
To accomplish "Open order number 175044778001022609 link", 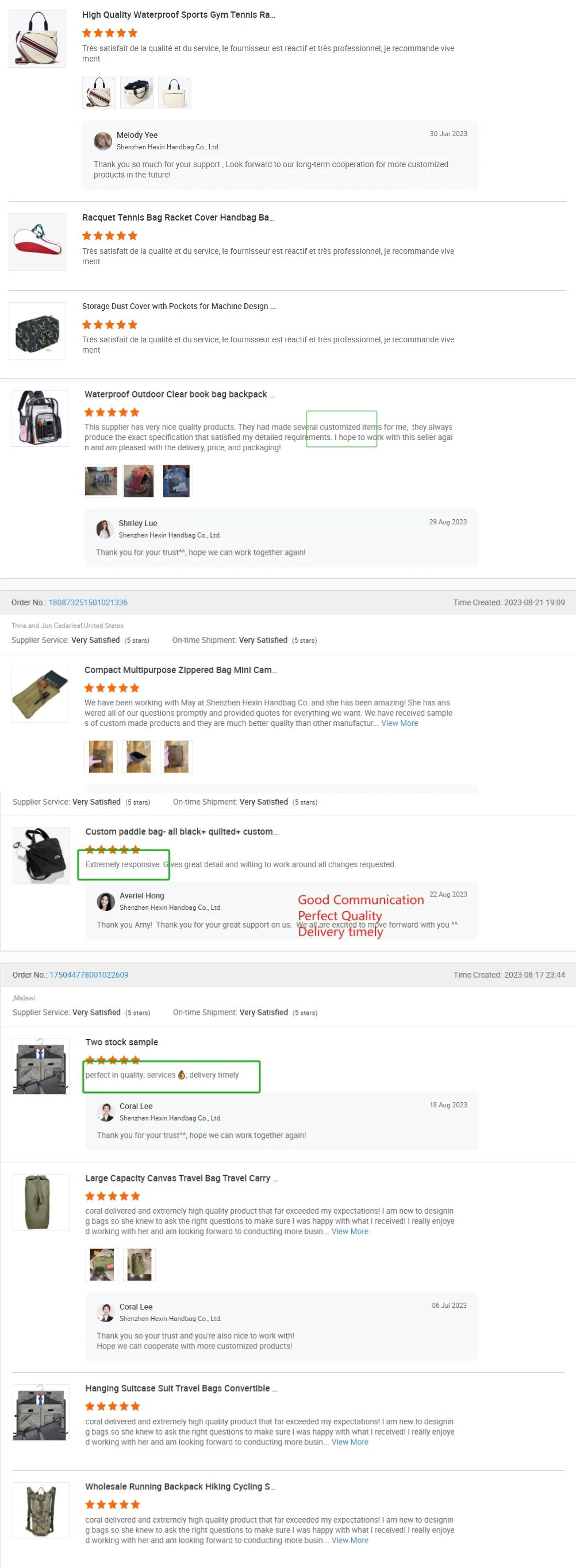I will (89, 975).
